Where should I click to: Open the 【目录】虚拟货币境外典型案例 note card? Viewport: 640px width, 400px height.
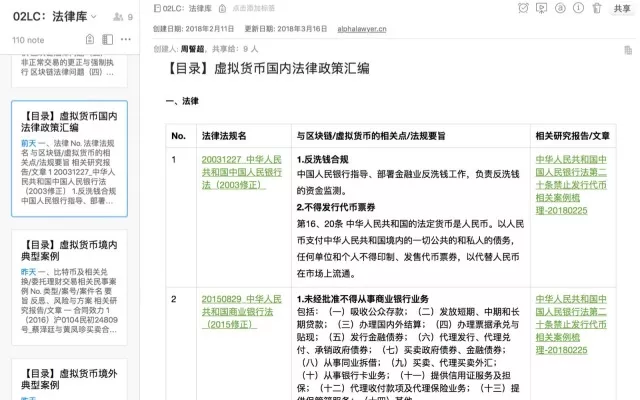pyautogui.click(x=69, y=380)
